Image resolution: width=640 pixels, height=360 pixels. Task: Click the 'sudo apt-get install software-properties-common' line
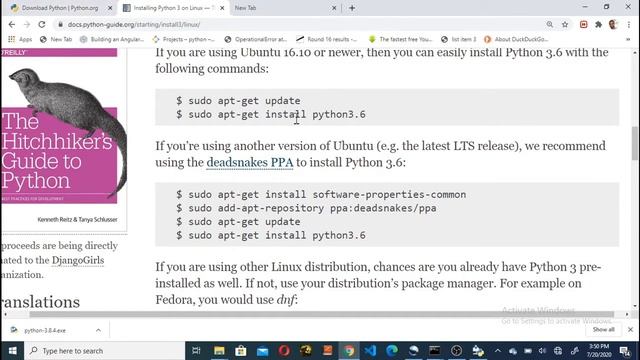pos(321,195)
